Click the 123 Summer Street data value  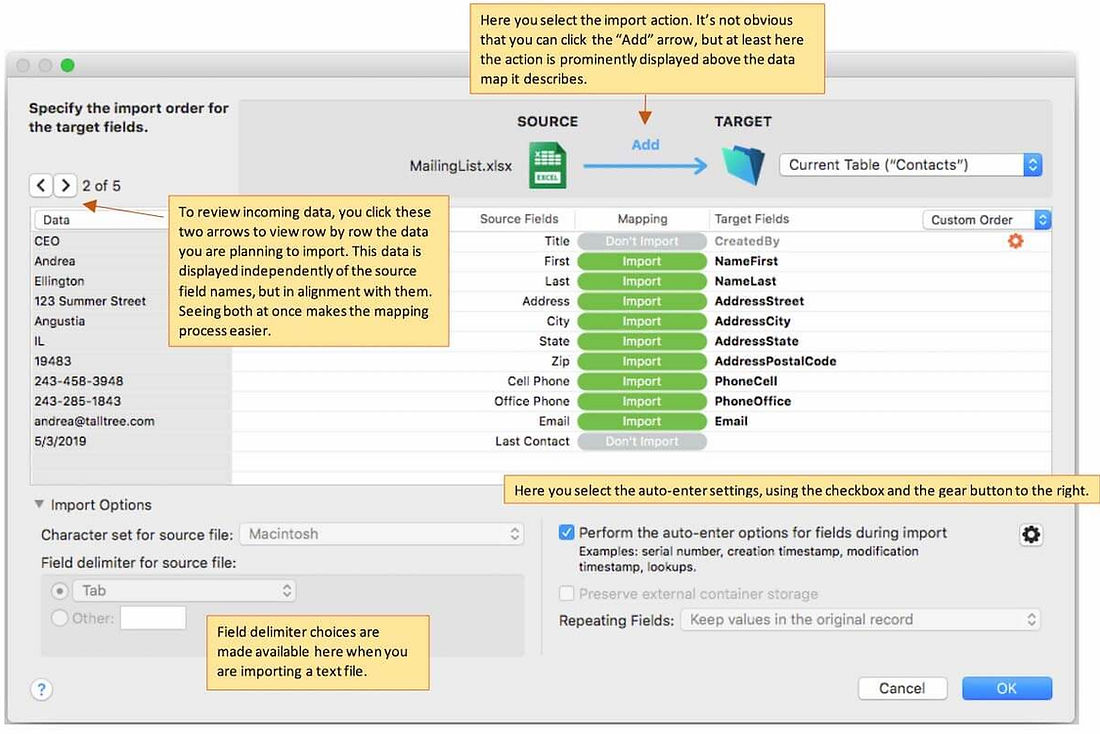click(90, 301)
